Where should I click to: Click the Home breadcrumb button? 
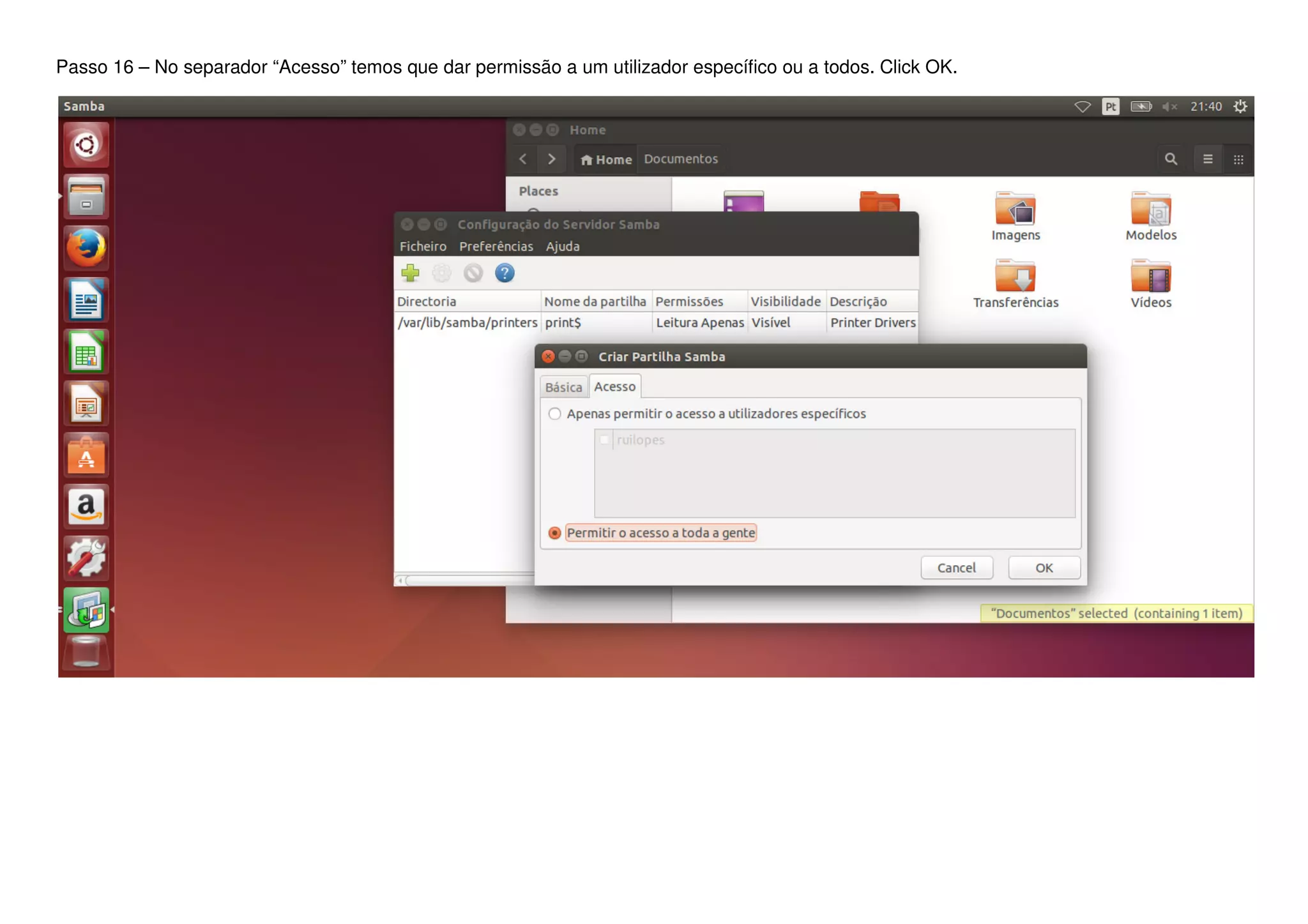click(x=605, y=160)
